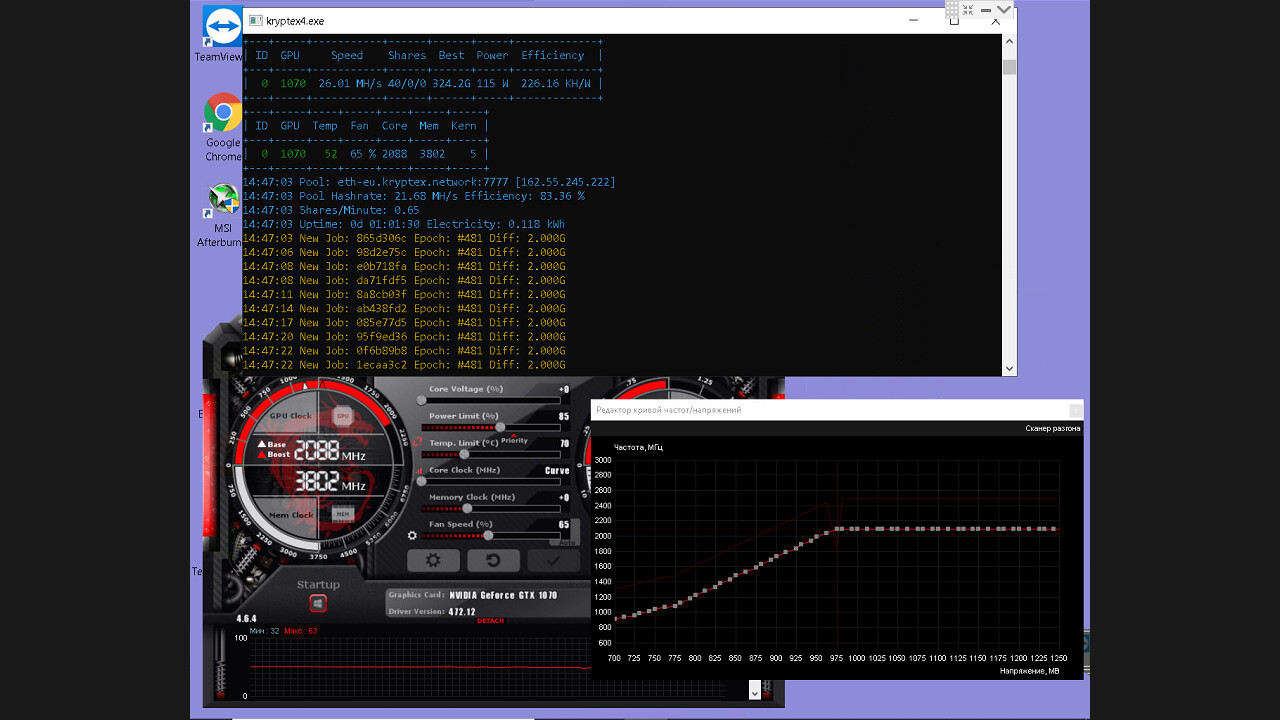Click the Uptime and Electricity line
This screenshot has height=720, width=1280.
pos(403,224)
